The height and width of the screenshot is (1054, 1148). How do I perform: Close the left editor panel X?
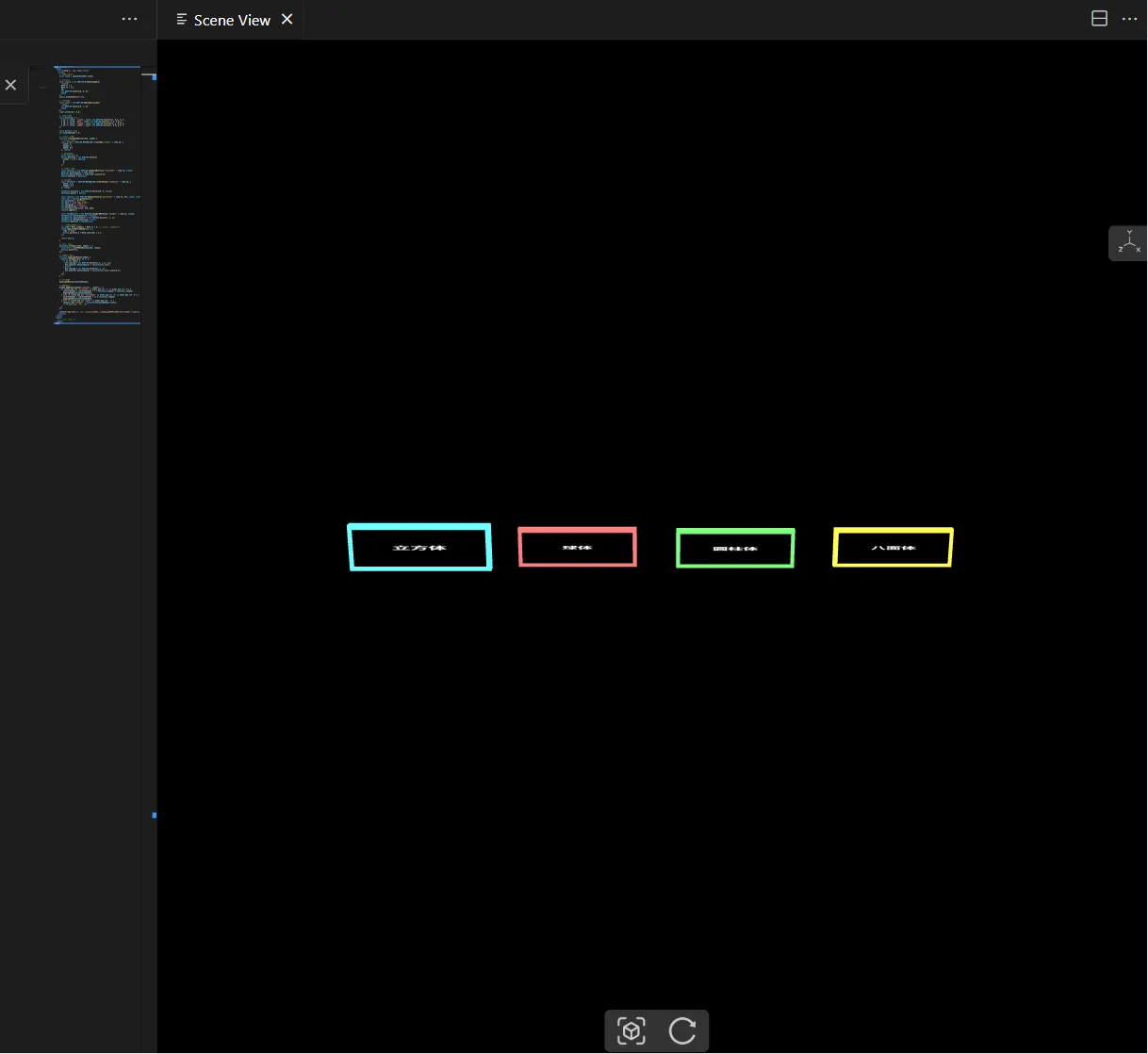tap(10, 85)
